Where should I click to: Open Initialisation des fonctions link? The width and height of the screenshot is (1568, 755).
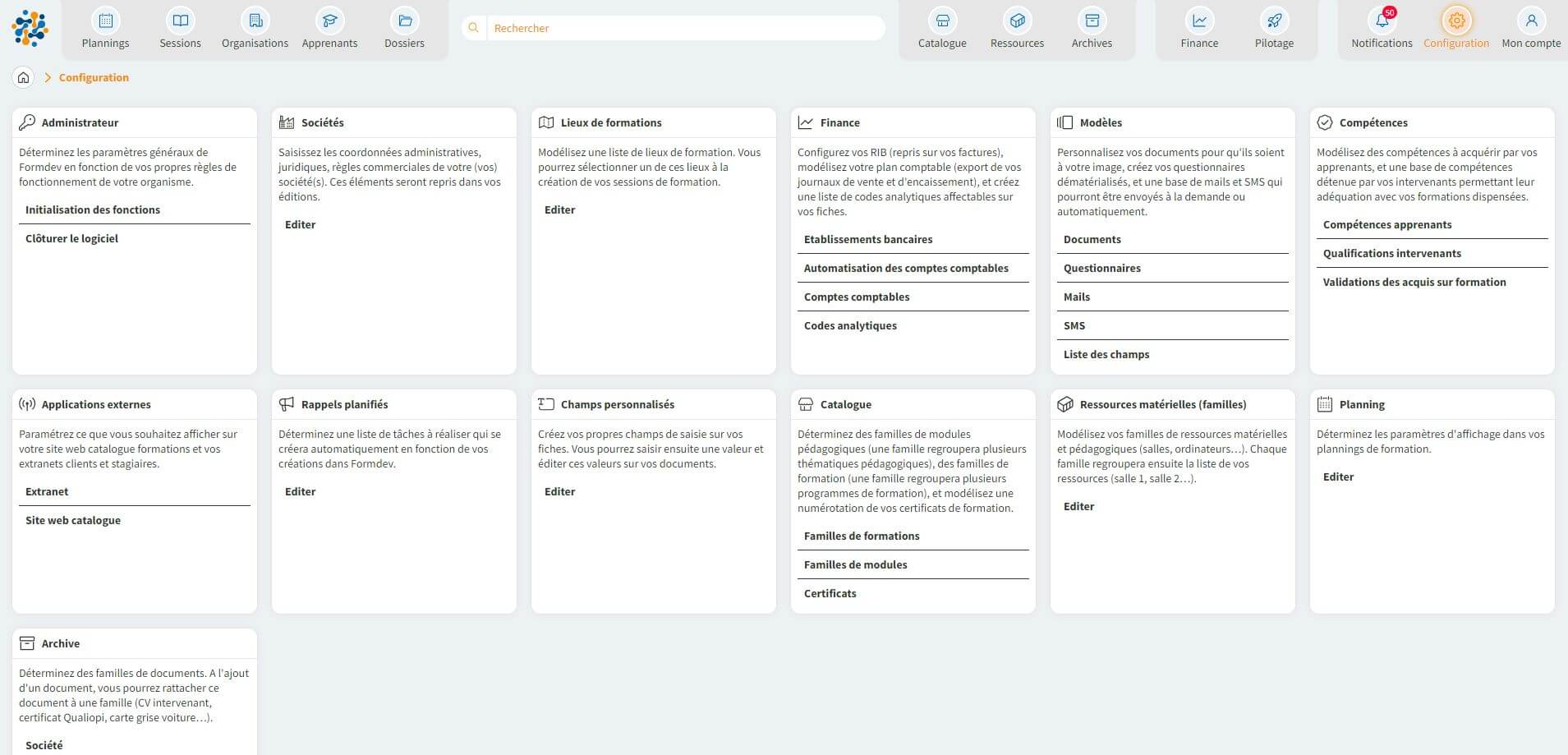coord(93,209)
